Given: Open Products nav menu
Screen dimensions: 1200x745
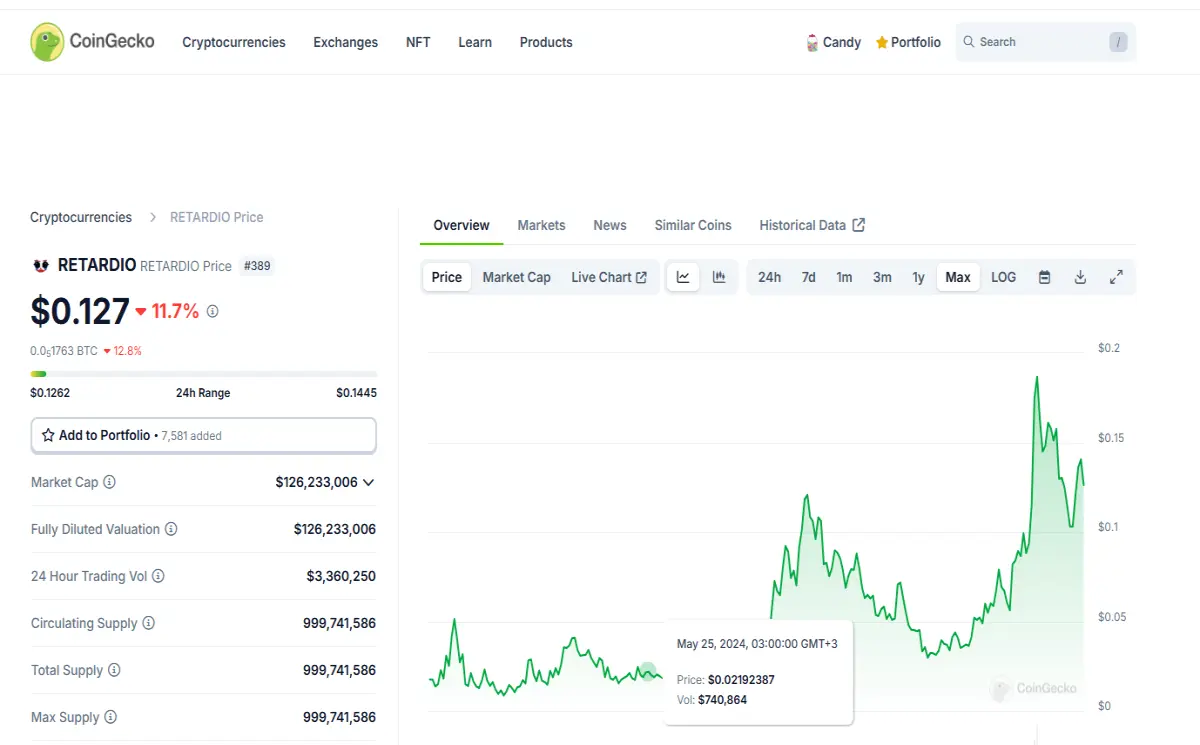Looking at the screenshot, I should coord(546,42).
